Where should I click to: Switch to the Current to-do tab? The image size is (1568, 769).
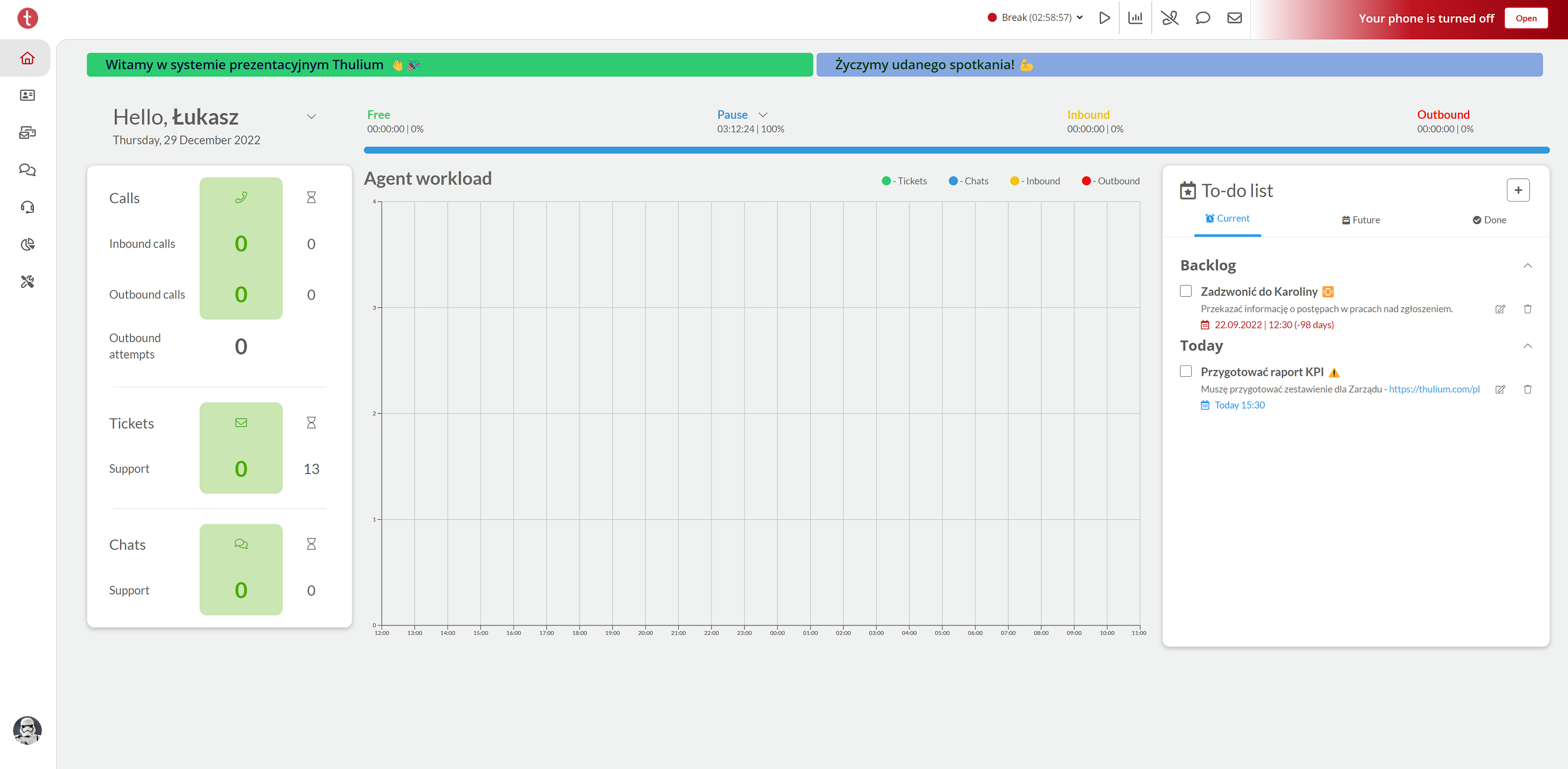pyautogui.click(x=1227, y=218)
